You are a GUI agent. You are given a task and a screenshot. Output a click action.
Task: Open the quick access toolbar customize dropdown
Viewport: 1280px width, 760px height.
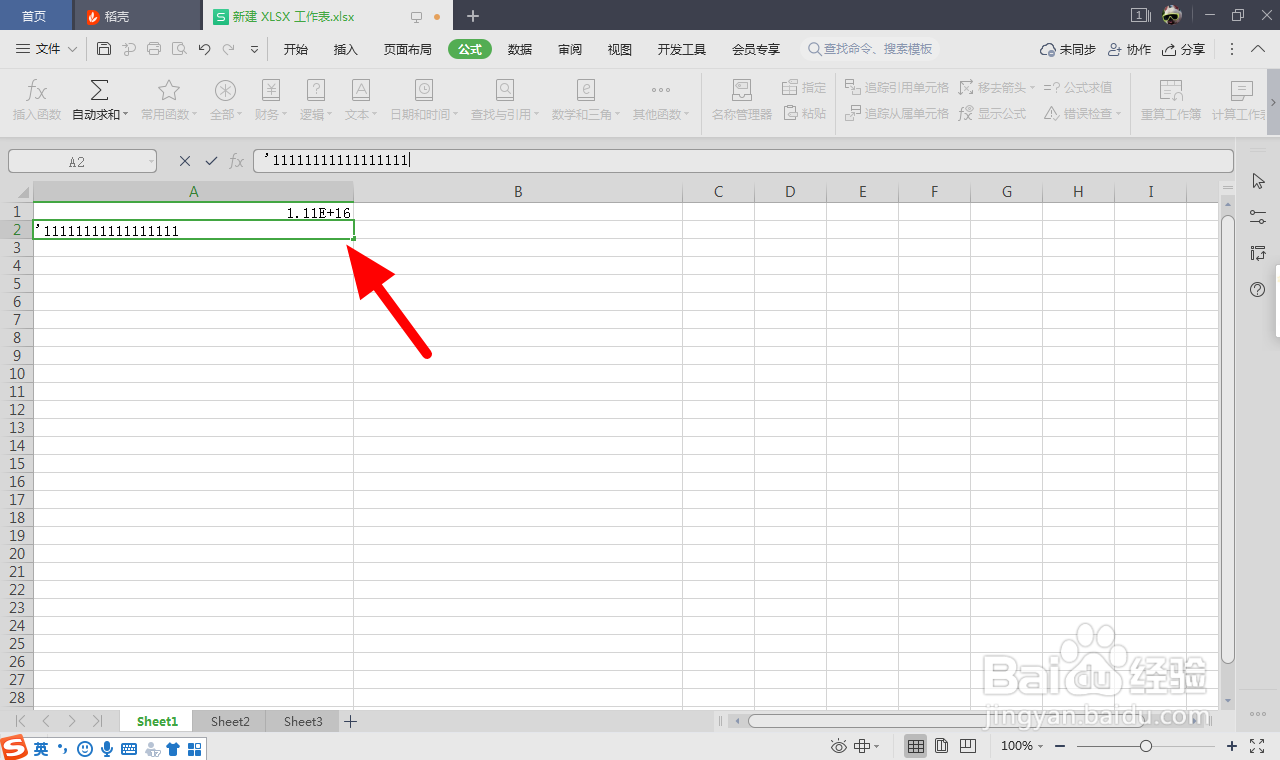pyautogui.click(x=254, y=48)
